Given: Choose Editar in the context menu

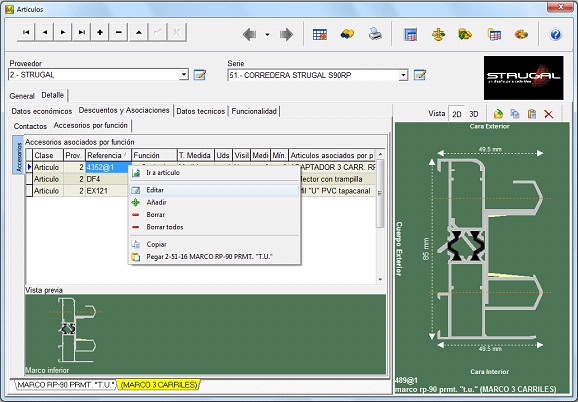Looking at the screenshot, I should coord(214,190).
